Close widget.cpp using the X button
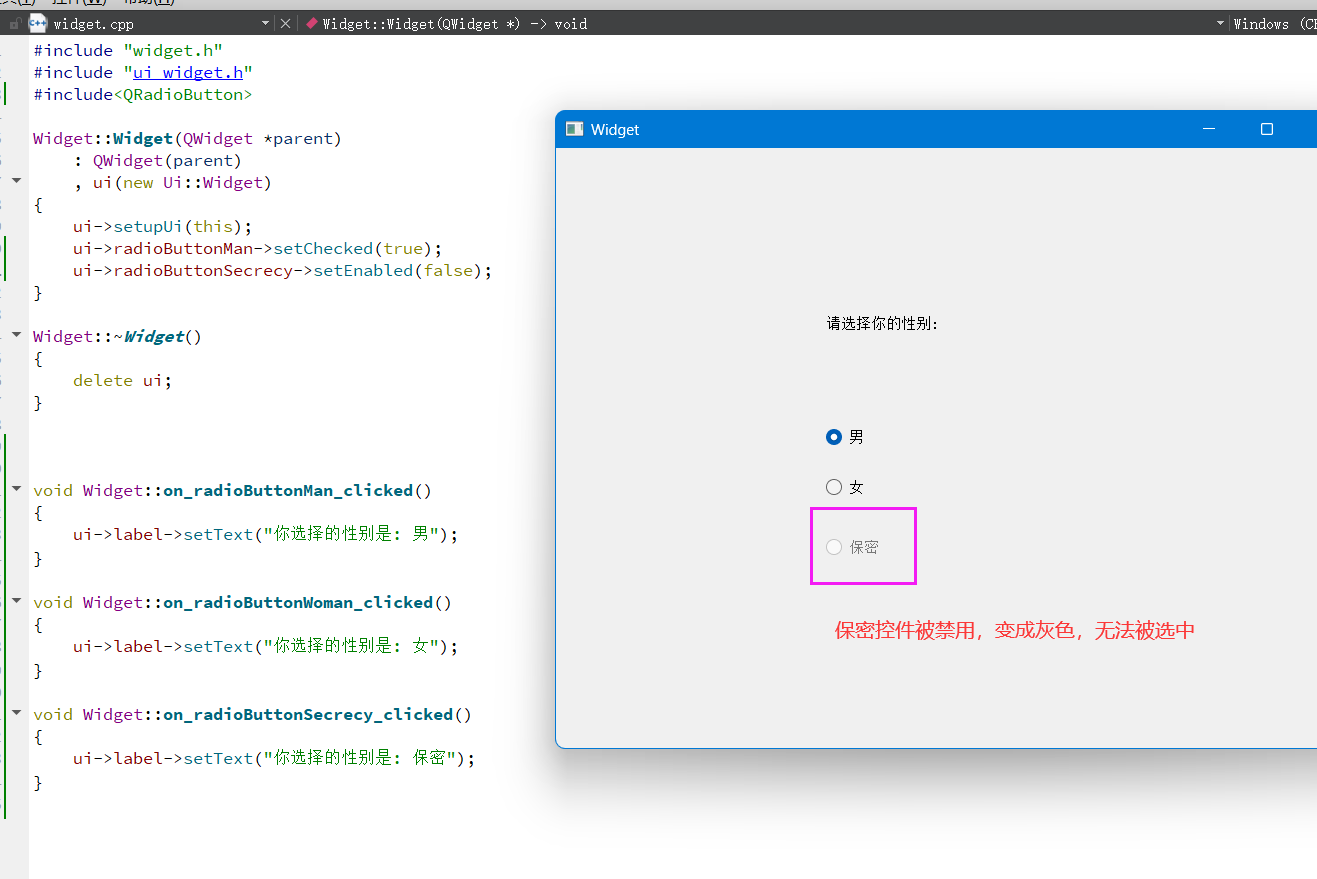The width and height of the screenshot is (1317, 879). click(x=285, y=23)
